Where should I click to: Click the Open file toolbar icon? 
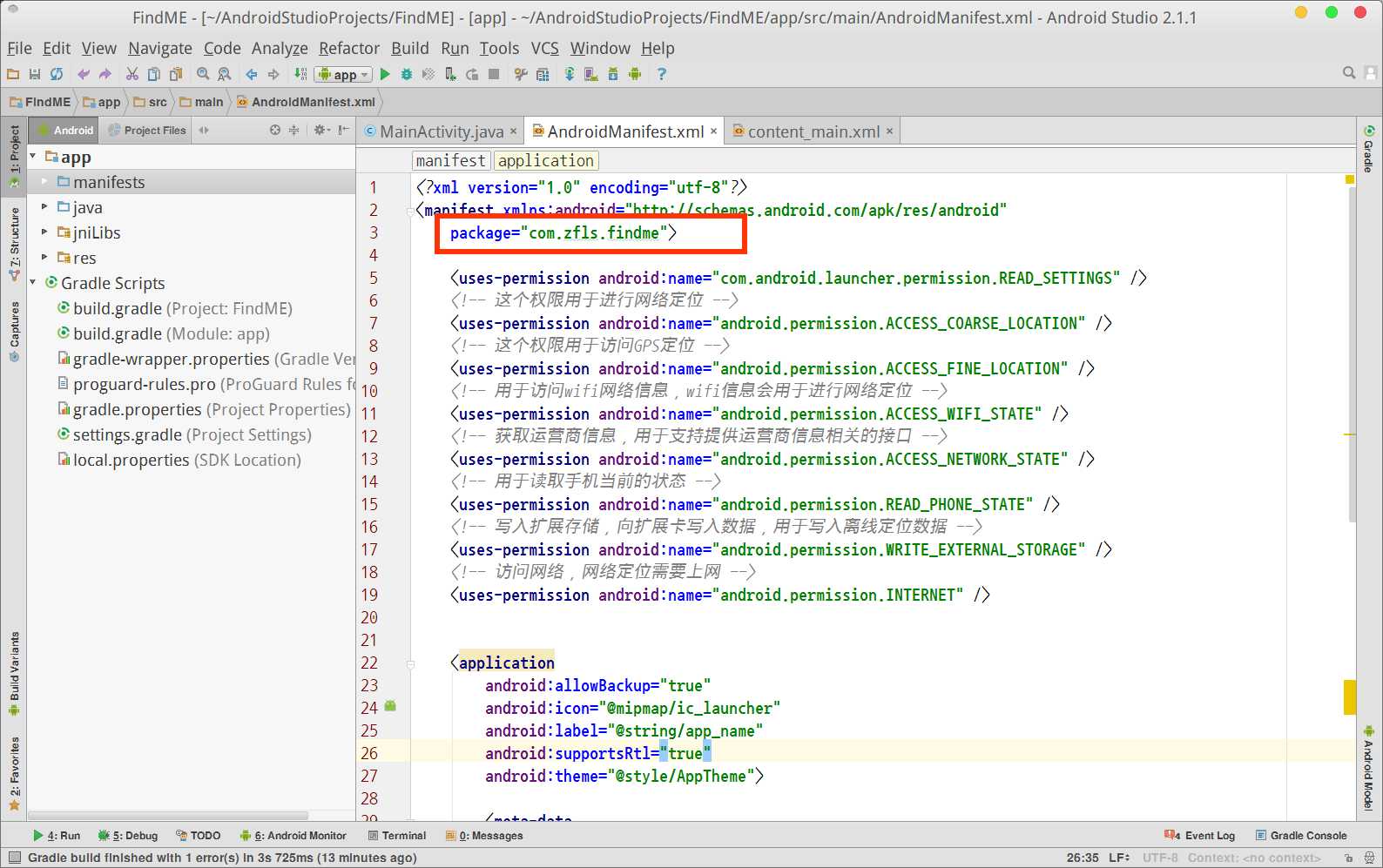coord(13,74)
